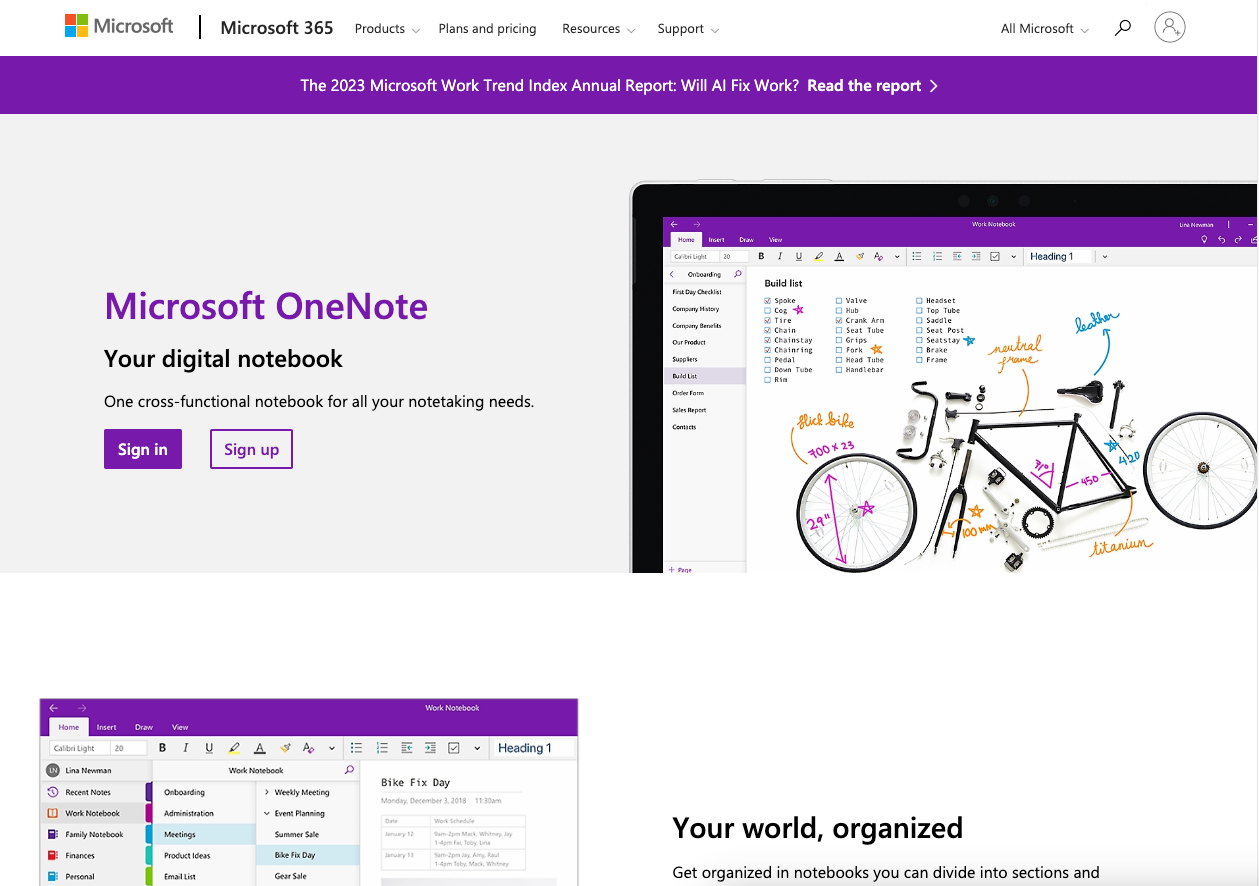Open the Gear Sale page
This screenshot has width=1259, height=886.
point(291,876)
